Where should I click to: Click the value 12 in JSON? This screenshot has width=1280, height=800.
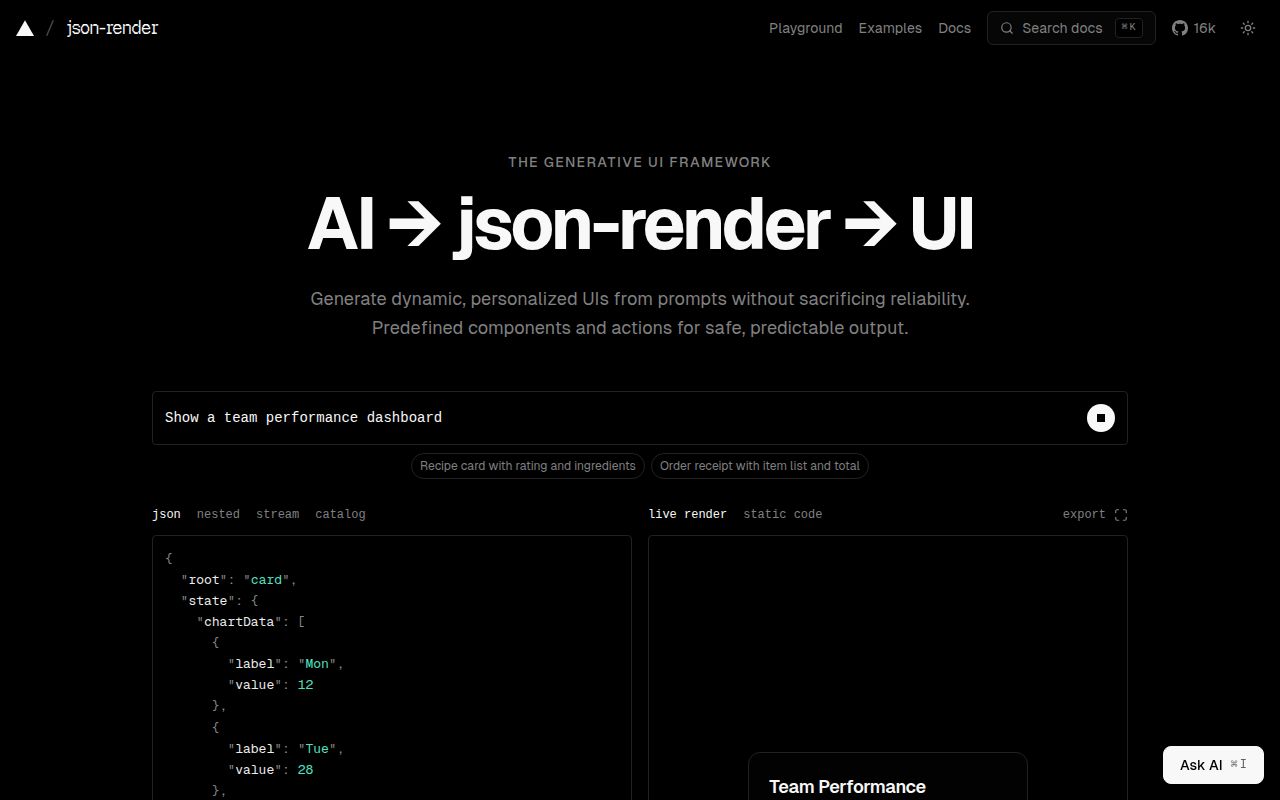pyautogui.click(x=305, y=685)
